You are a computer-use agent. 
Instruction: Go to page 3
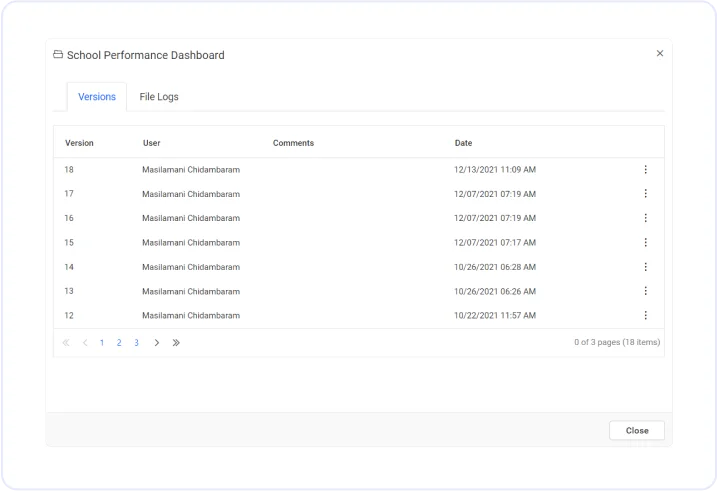tap(136, 342)
